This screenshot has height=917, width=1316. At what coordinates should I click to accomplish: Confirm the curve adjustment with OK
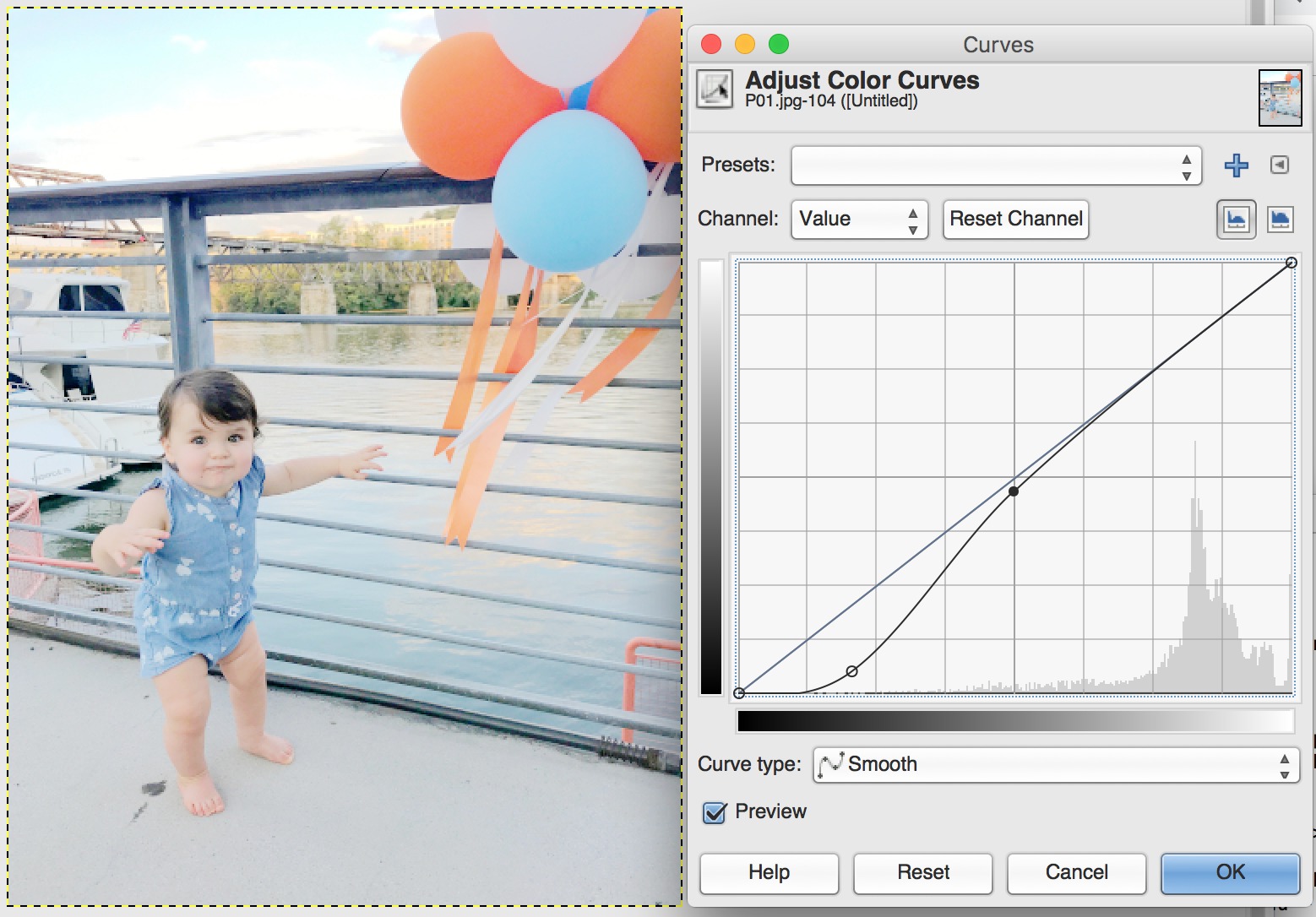coord(1229,872)
